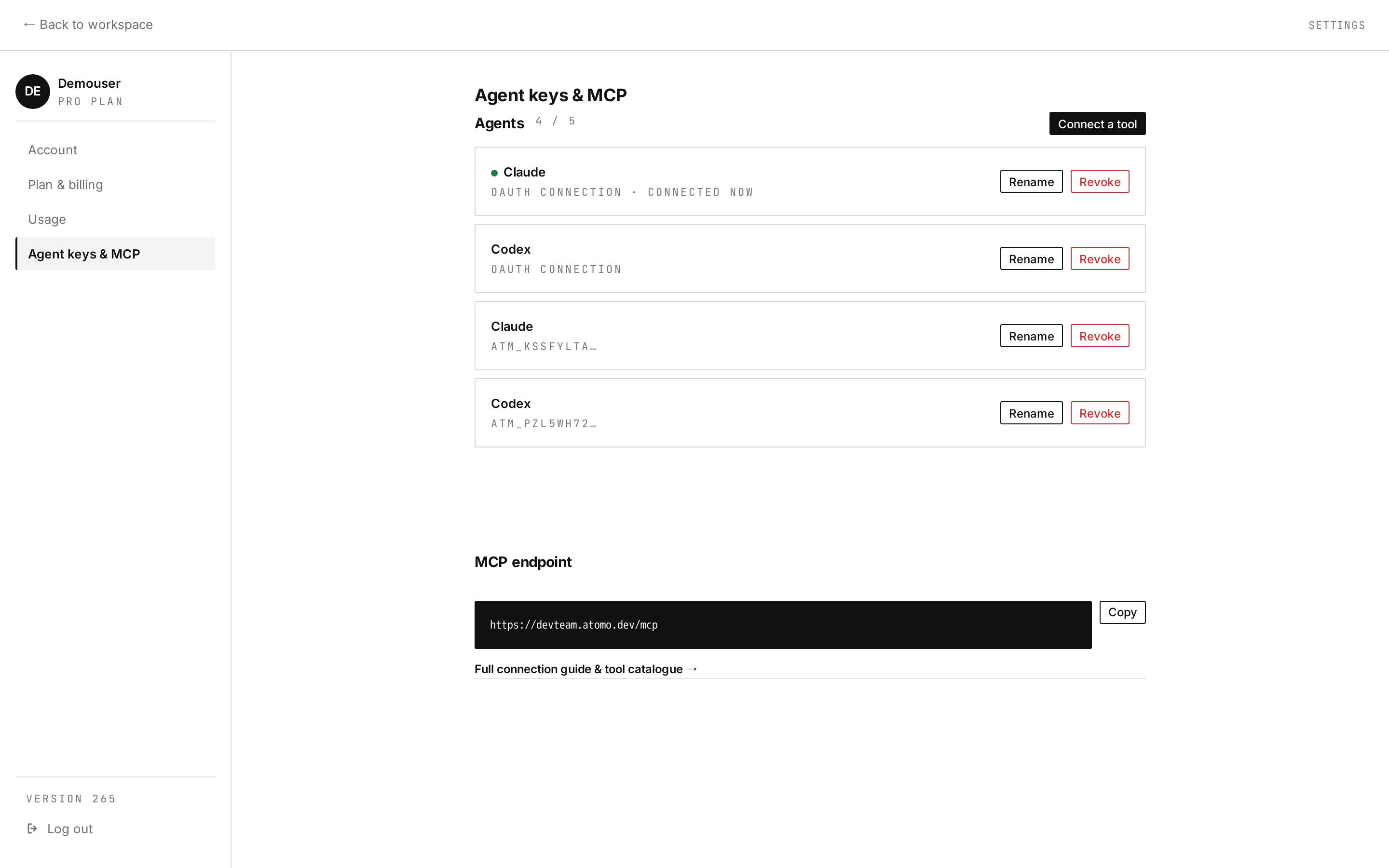
Task: Revoke the Claude ATM_KSSFYLTA agent
Action: pyautogui.click(x=1099, y=336)
